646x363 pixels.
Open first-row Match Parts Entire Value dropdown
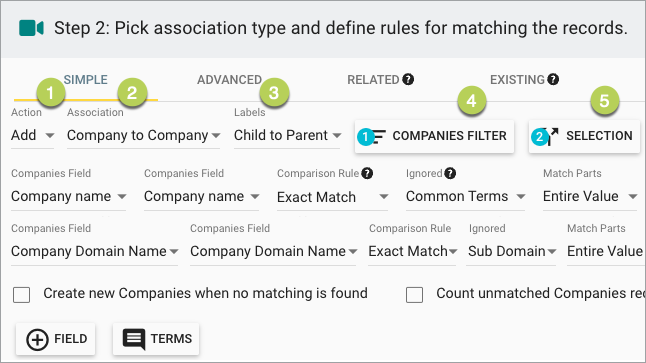click(590, 197)
